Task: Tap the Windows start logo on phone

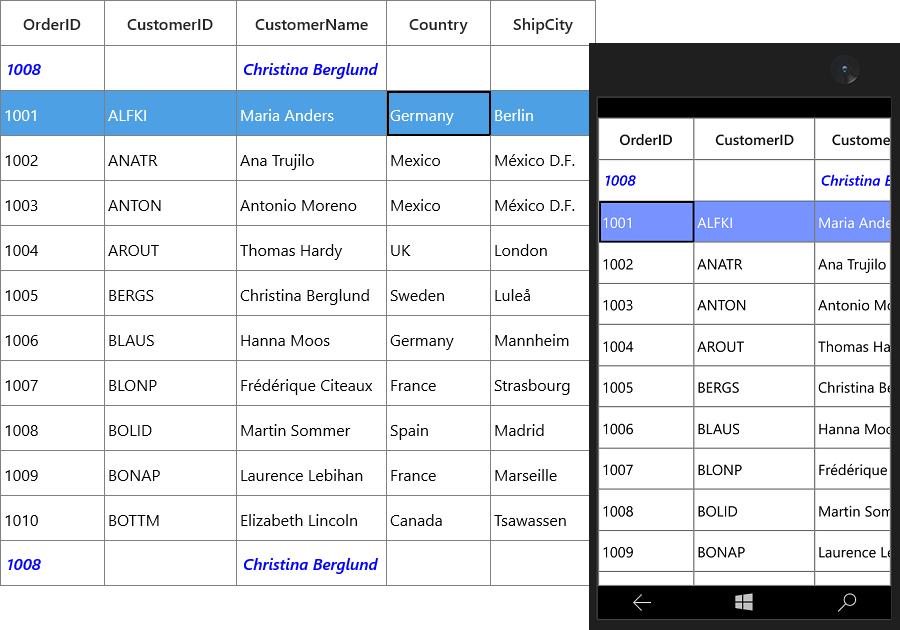Action: coord(744,602)
